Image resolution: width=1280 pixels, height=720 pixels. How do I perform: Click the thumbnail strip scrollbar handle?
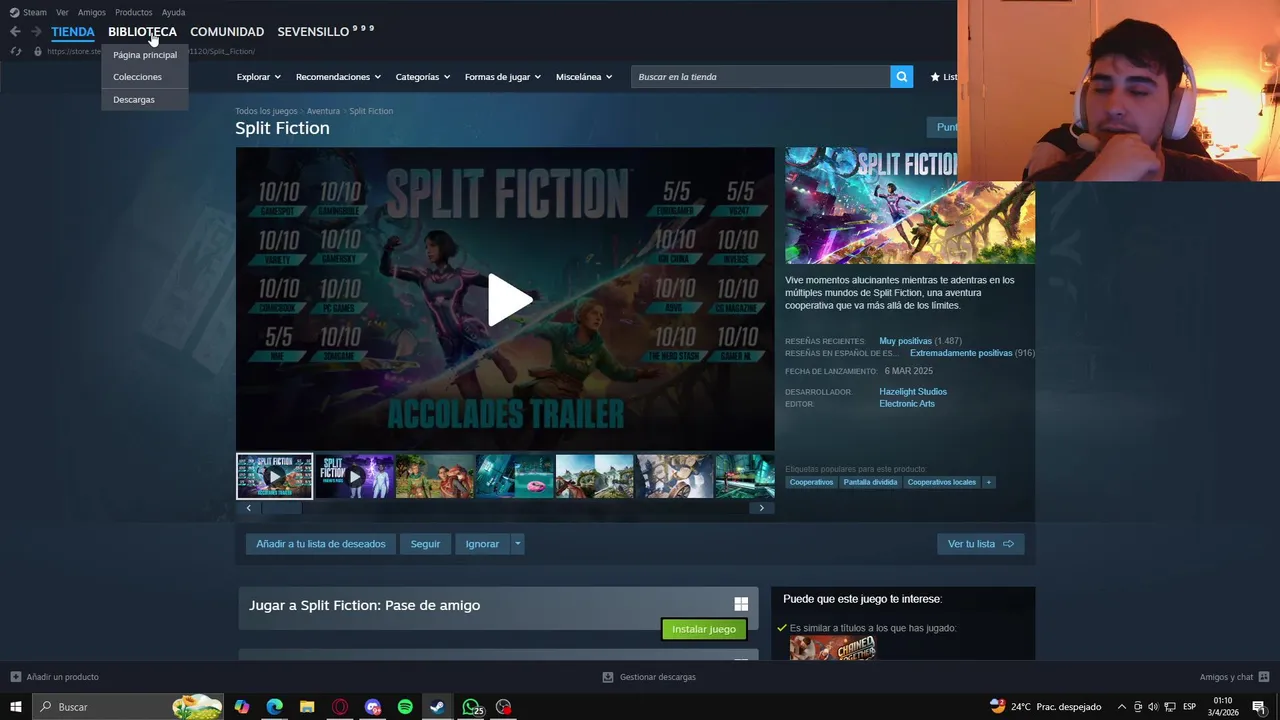pyautogui.click(x=282, y=508)
